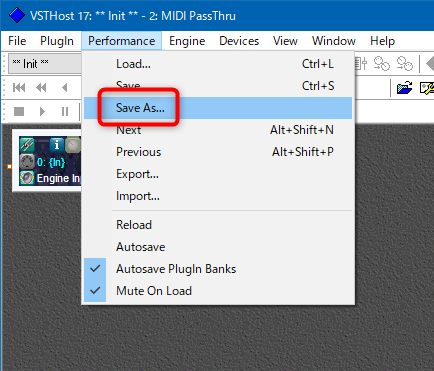
Task: Click the Pause transport button
Action: 65,111
